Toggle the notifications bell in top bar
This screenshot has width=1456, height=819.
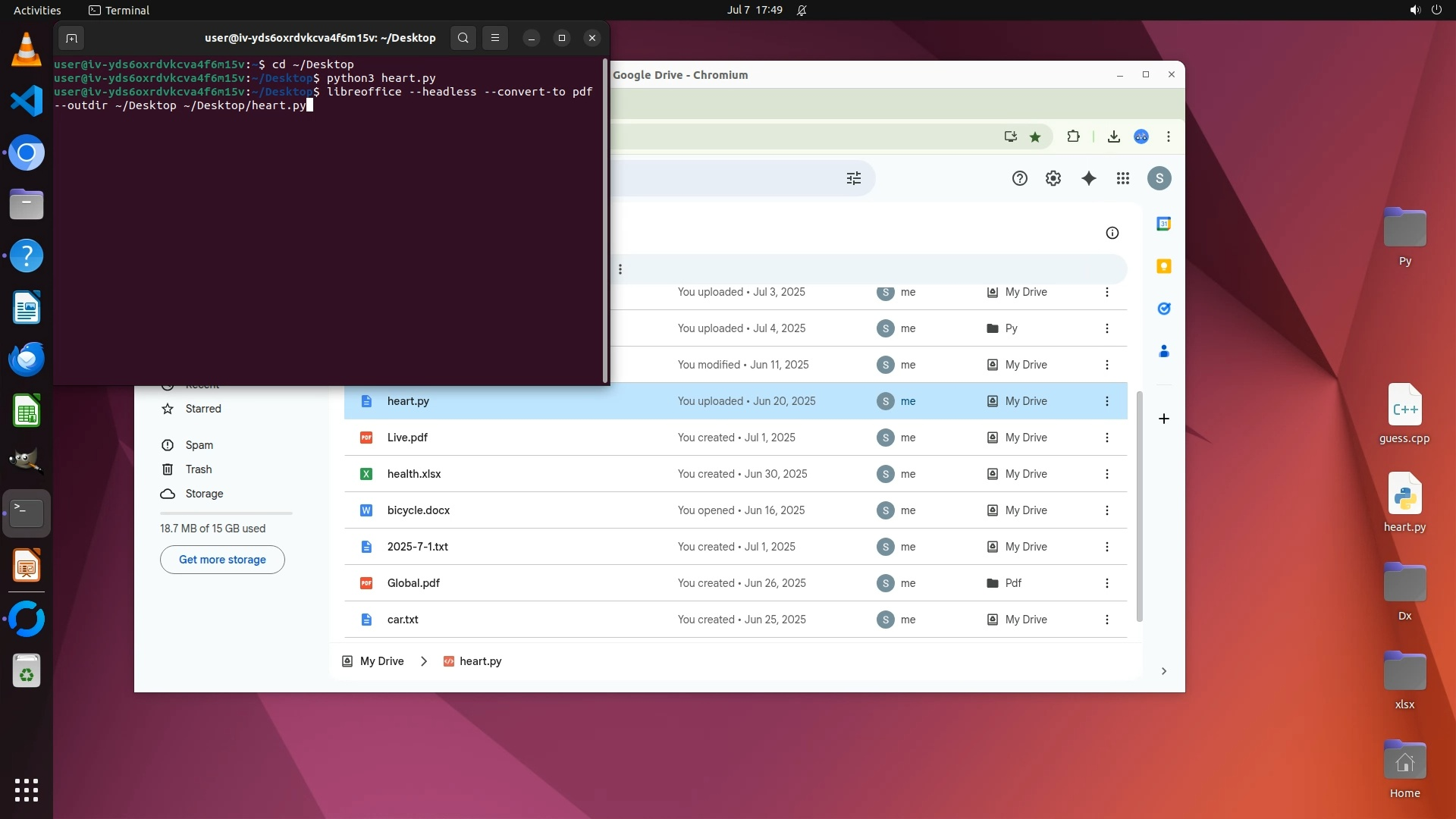[802, 10]
